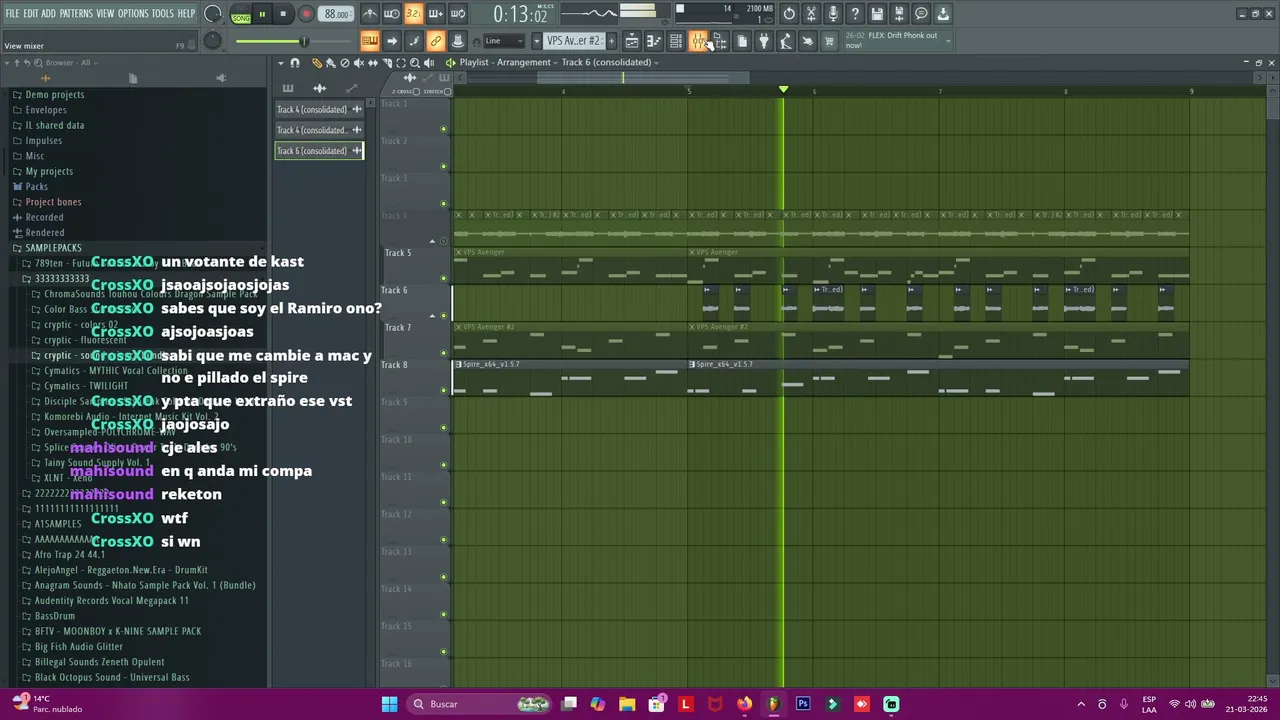Open the EDIT menu
1280x720 pixels.
31,14
